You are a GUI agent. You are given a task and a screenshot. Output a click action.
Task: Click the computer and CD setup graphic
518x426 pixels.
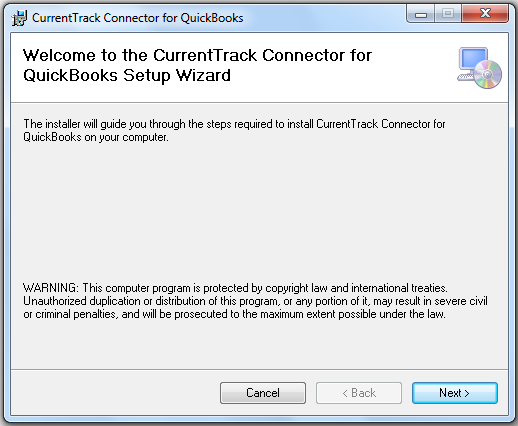[x=479, y=68]
